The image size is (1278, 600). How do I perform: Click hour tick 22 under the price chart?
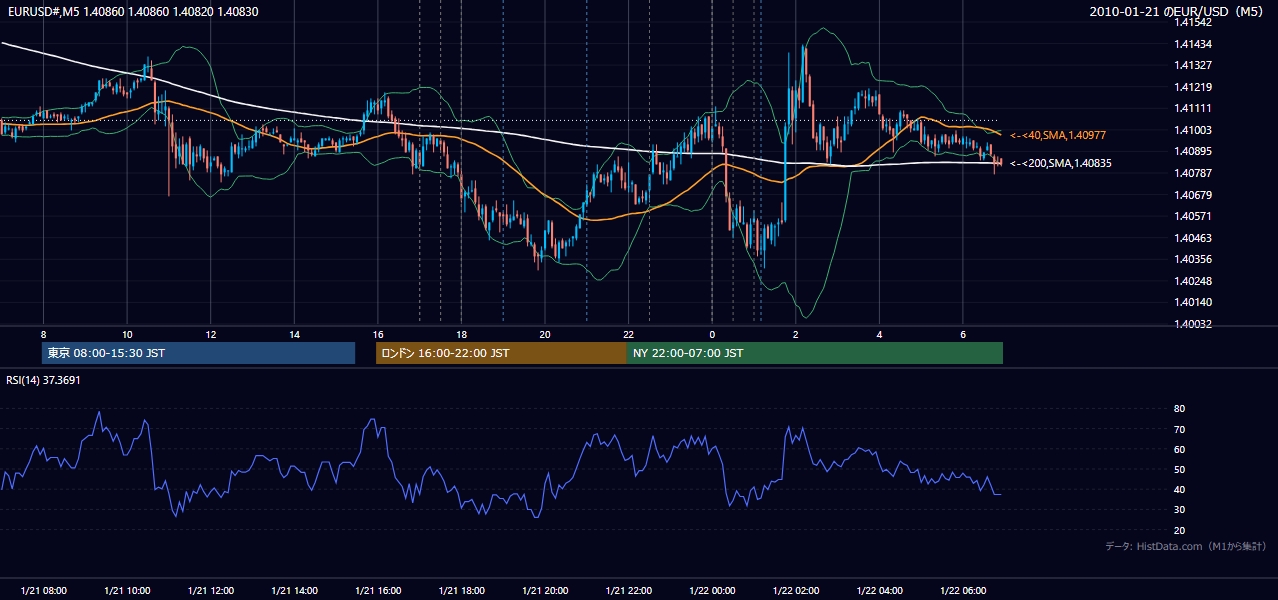628,334
